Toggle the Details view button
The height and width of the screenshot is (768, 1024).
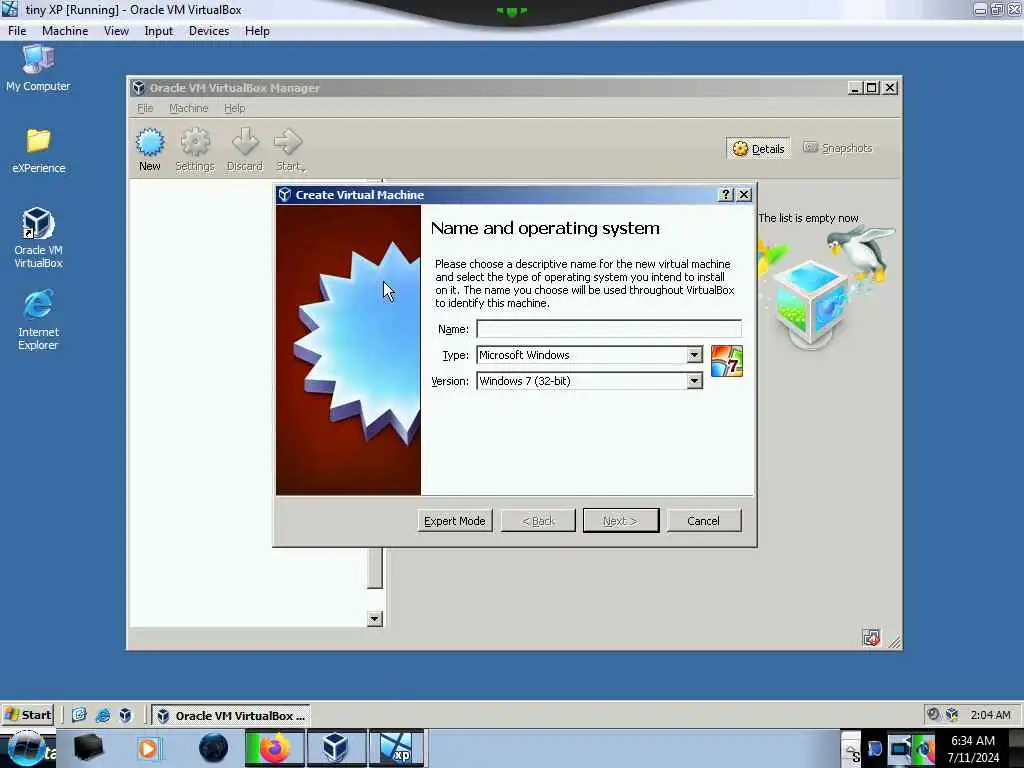click(x=758, y=149)
